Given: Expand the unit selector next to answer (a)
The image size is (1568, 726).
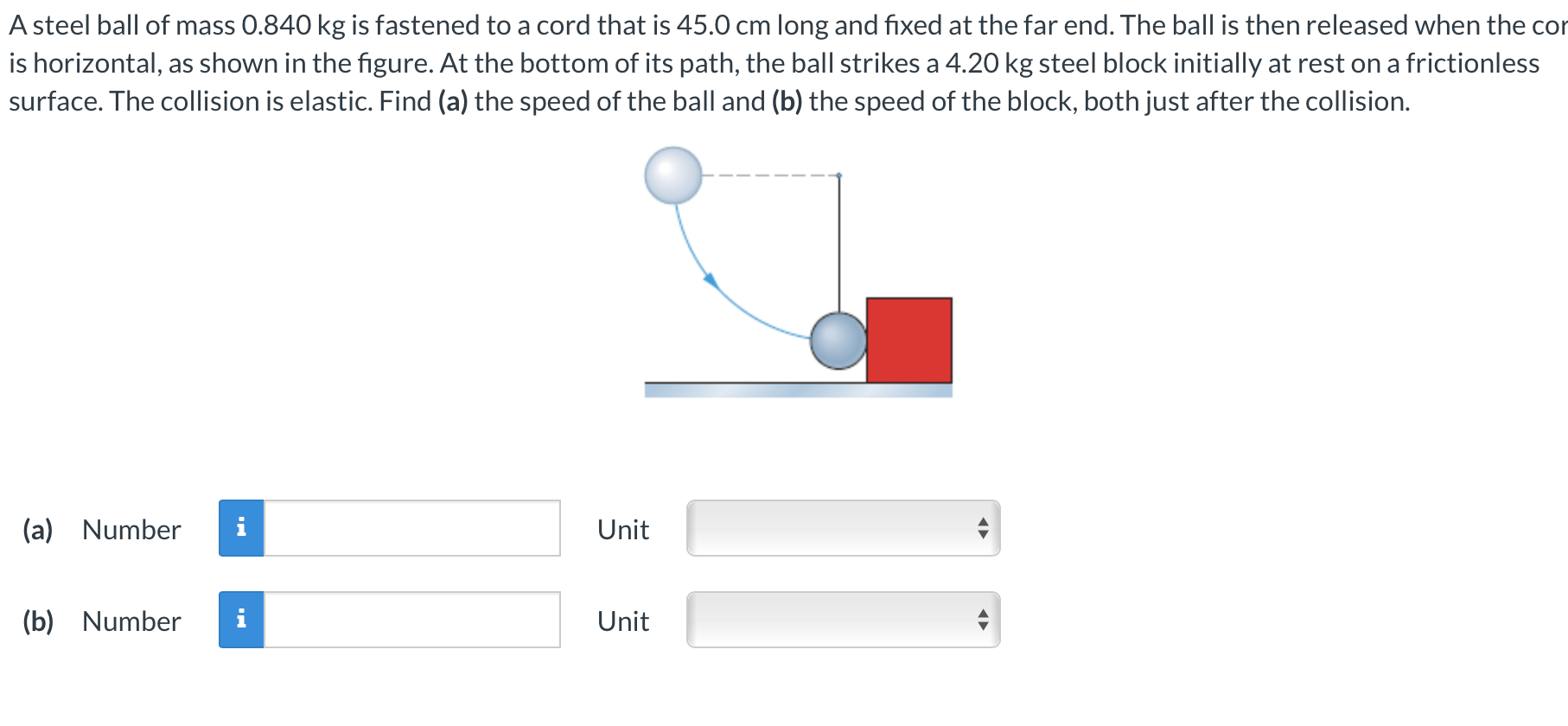Looking at the screenshot, I should click(x=843, y=529).
